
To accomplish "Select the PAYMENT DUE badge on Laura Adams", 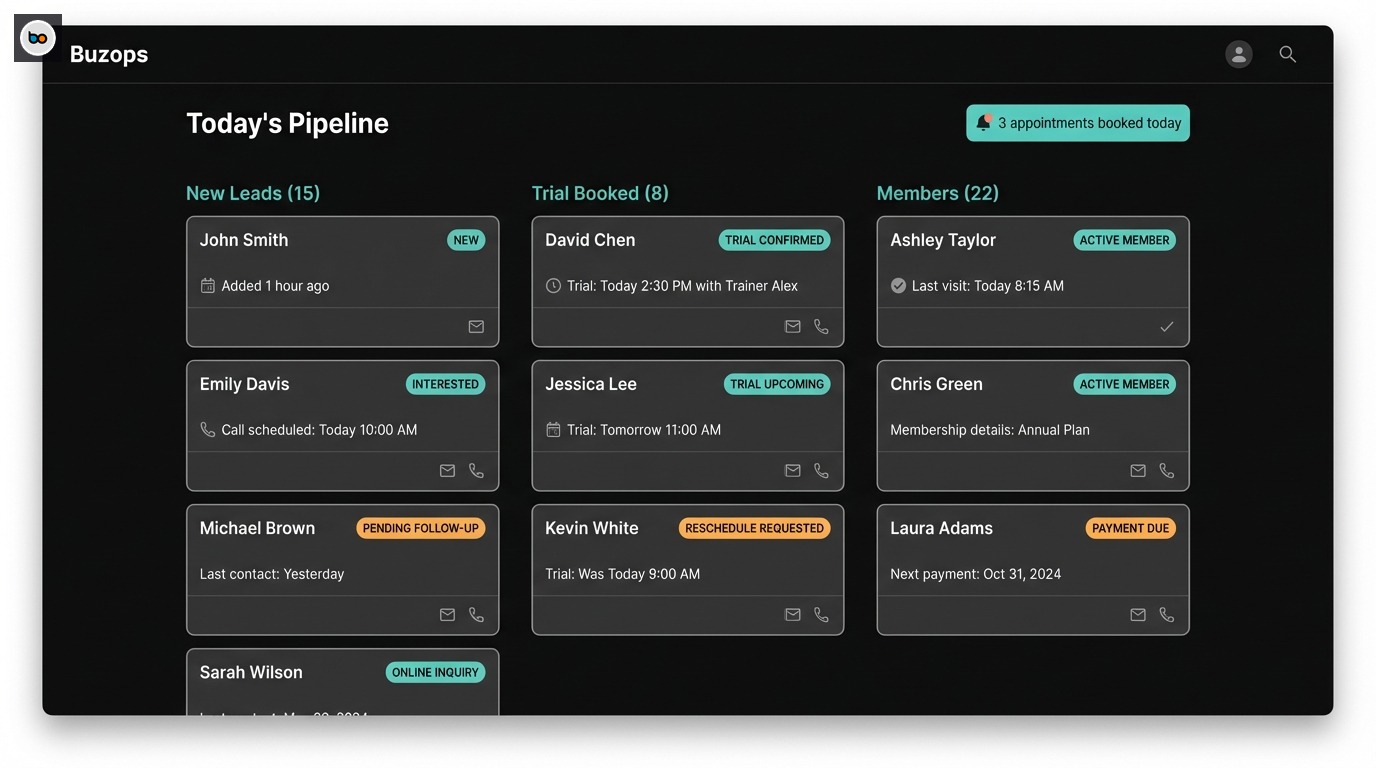I will click(x=1130, y=527).
